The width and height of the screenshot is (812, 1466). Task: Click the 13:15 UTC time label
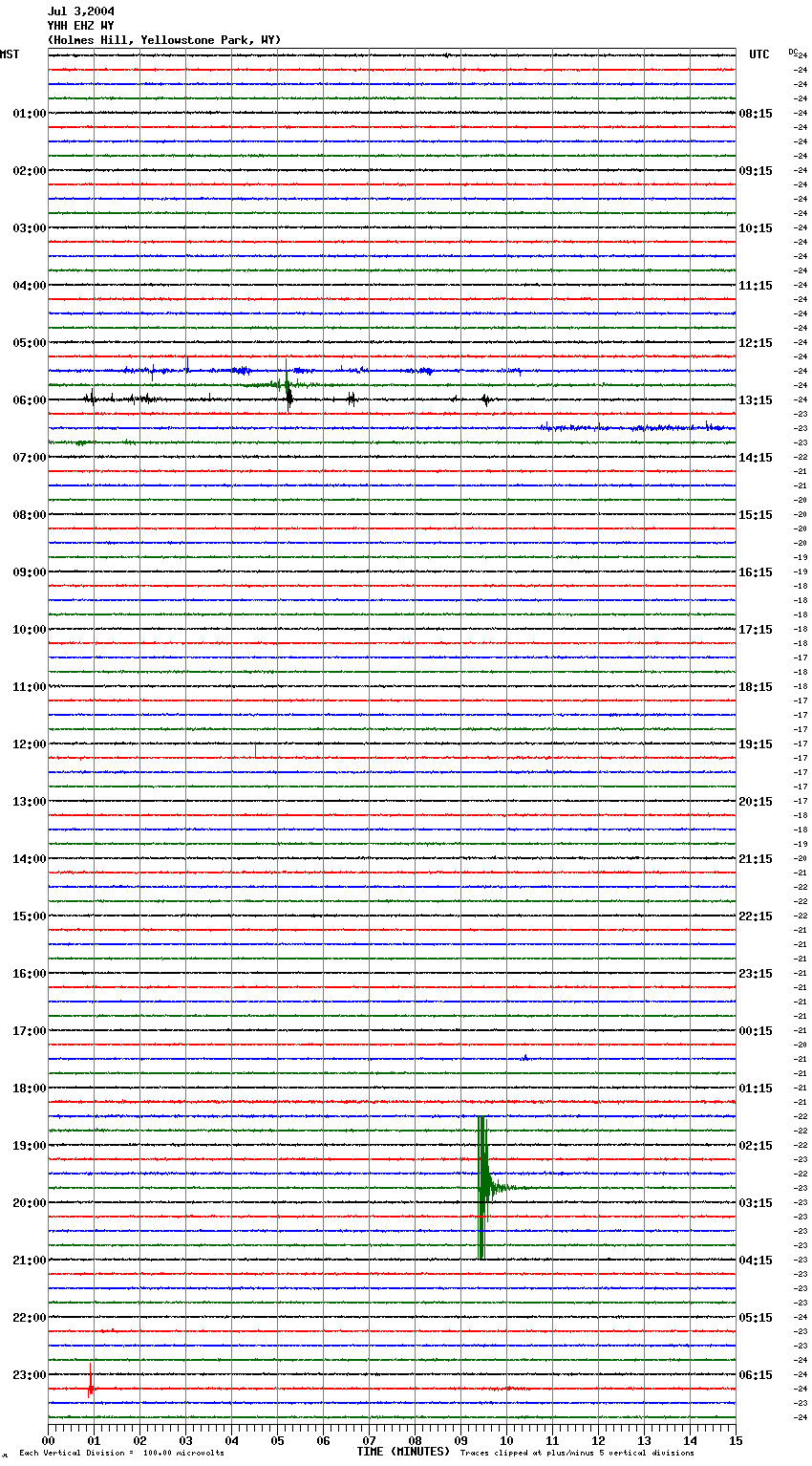pyautogui.click(x=756, y=400)
